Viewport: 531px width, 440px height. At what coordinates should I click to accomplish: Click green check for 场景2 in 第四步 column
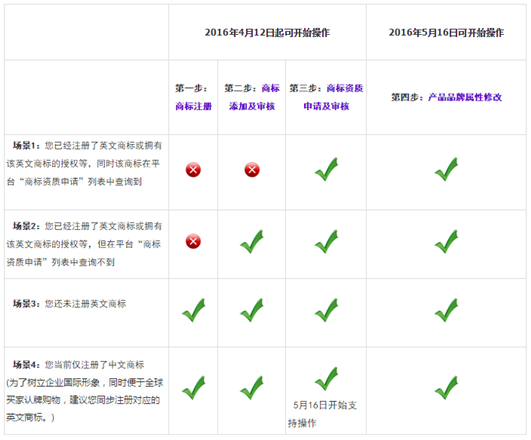(x=446, y=242)
